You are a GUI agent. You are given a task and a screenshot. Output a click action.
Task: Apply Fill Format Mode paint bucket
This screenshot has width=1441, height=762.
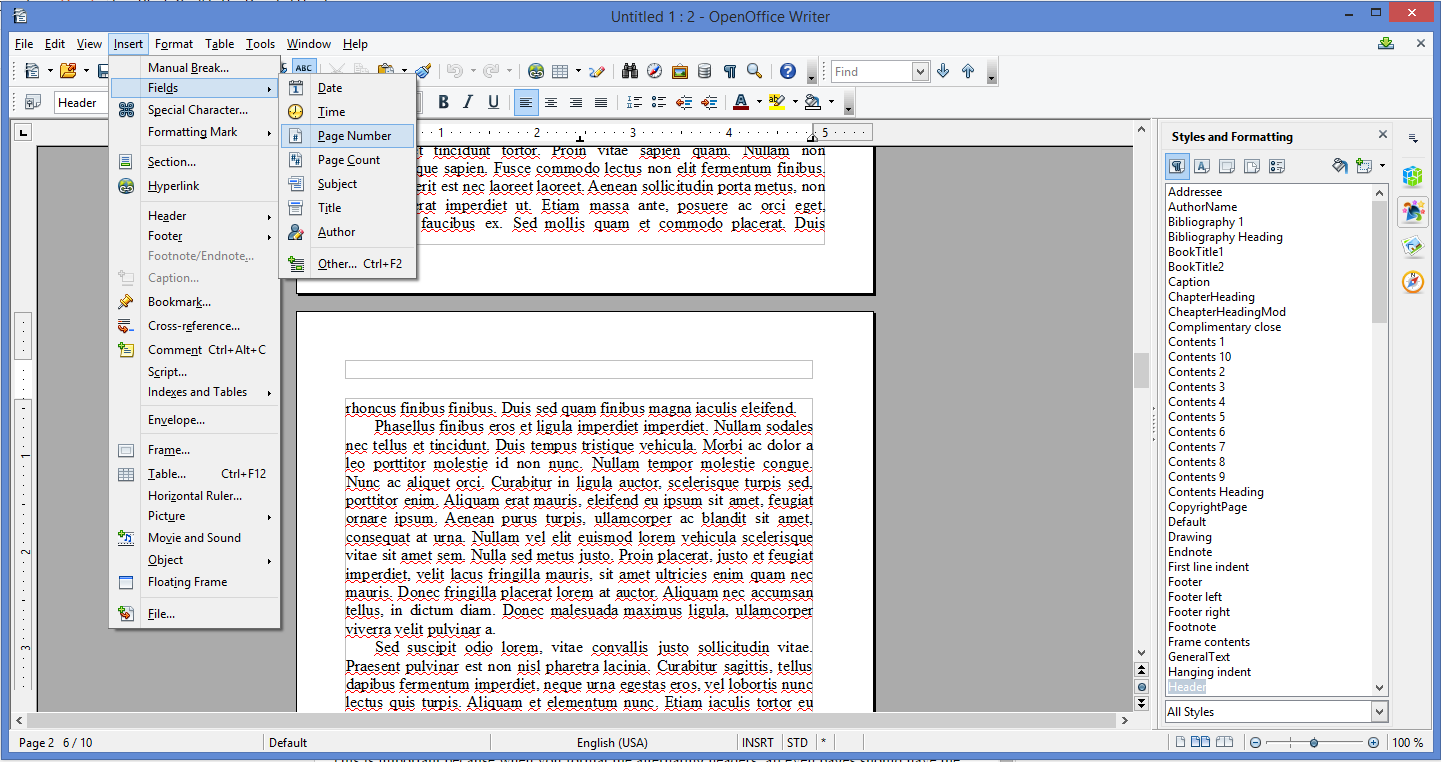pyautogui.click(x=1340, y=166)
